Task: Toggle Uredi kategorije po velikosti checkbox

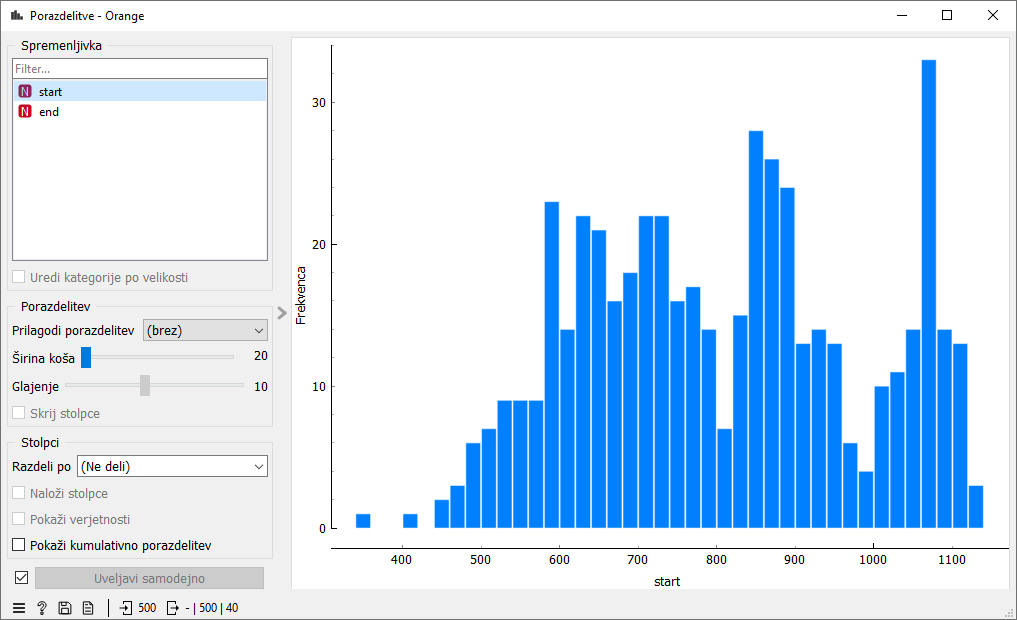Action: (19, 277)
